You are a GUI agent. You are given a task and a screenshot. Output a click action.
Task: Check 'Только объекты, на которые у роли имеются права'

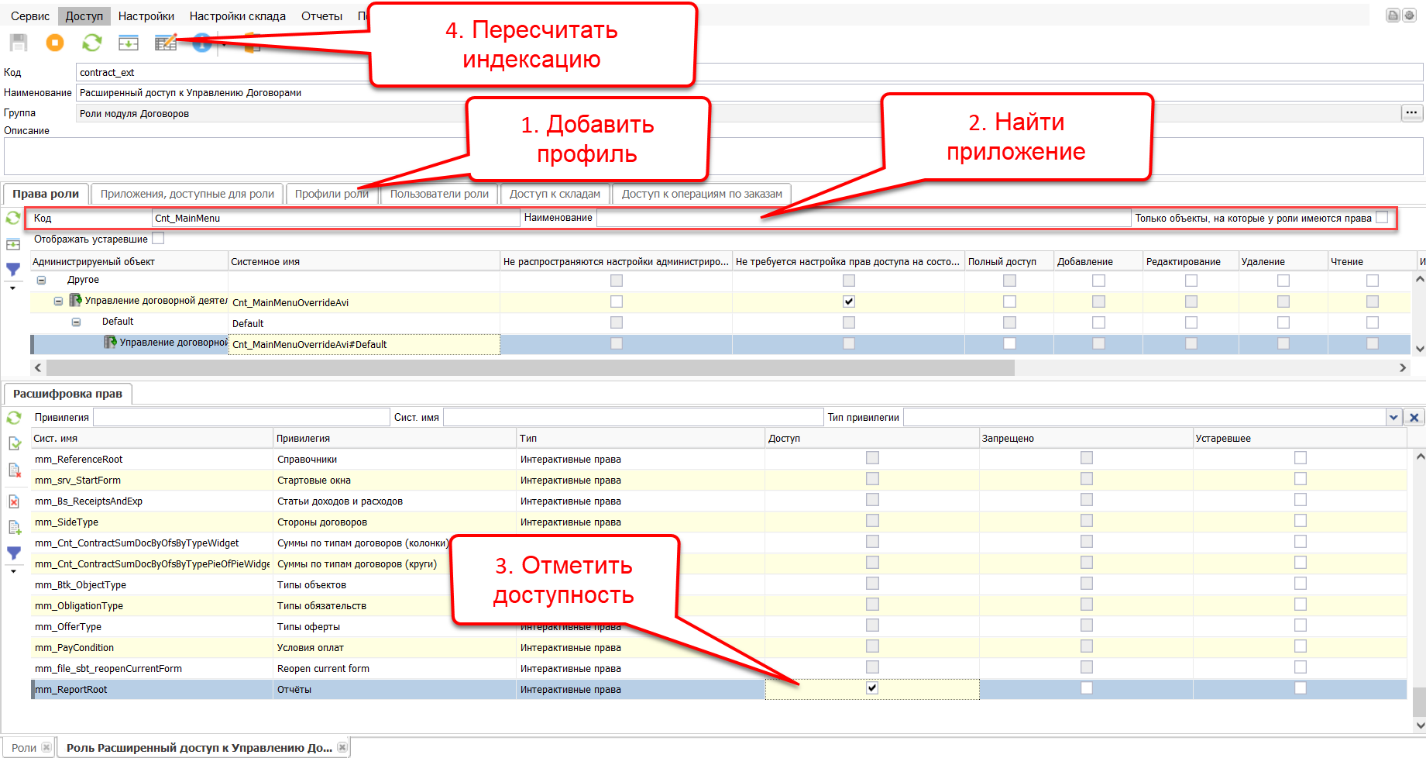click(x=1381, y=217)
